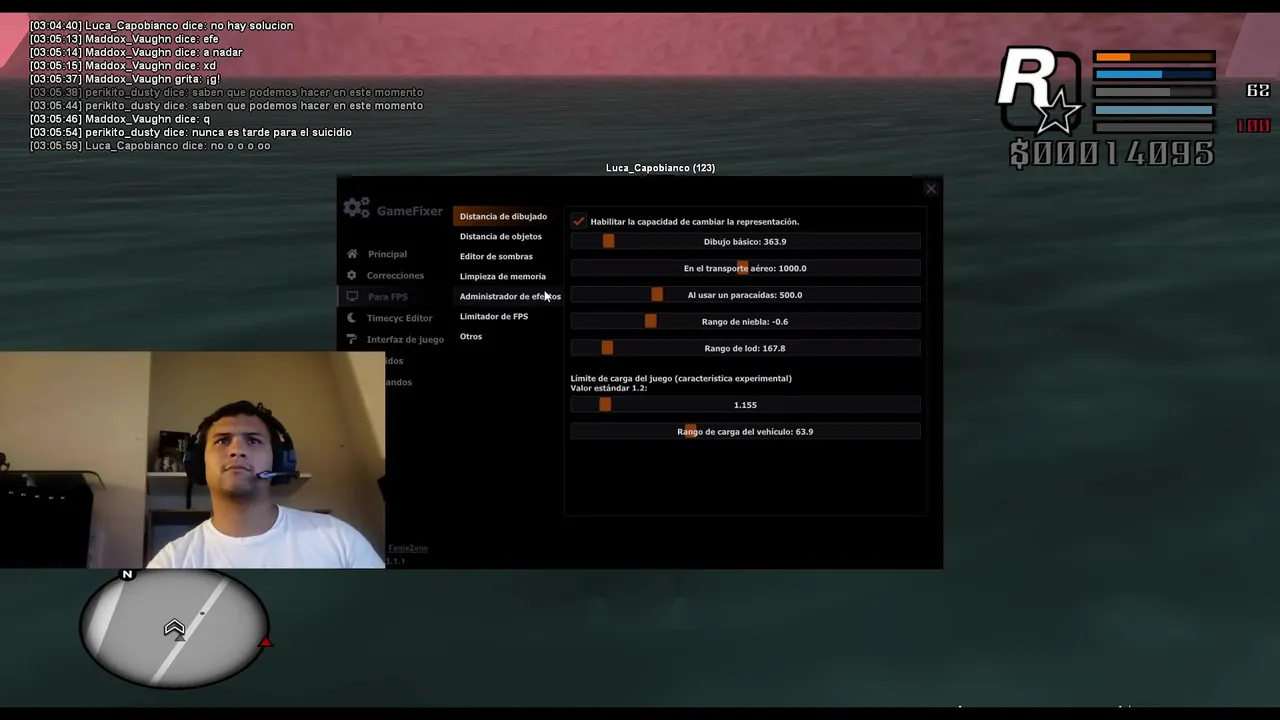The height and width of the screenshot is (720, 1280).
Task: Adjust the Rango de carga del vehículo slider
Action: 745,432
